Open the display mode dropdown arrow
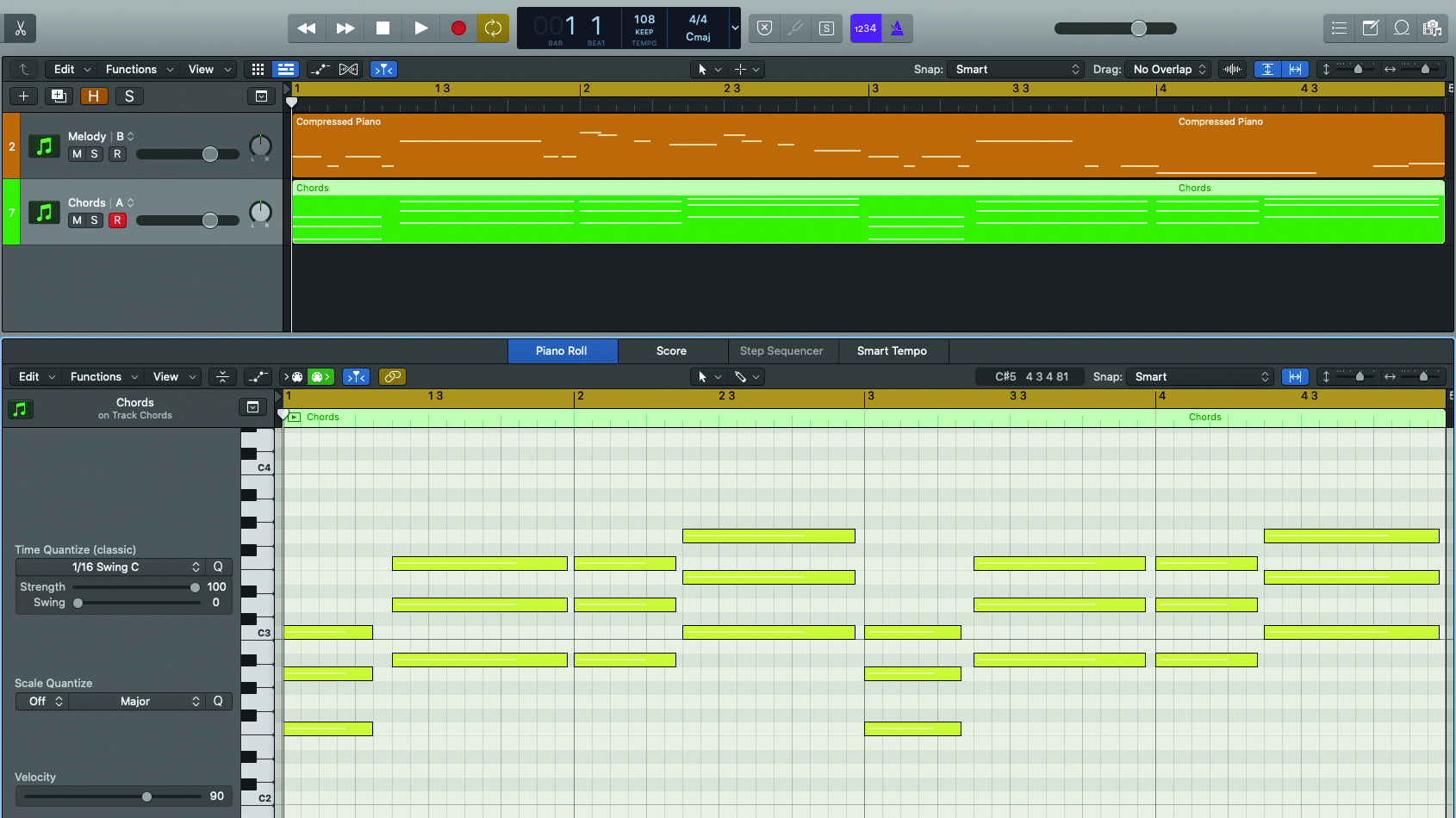The height and width of the screenshot is (818, 1456). pos(735,28)
